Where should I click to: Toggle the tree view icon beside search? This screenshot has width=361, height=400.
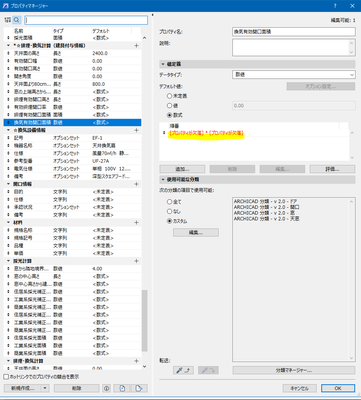(8, 20)
